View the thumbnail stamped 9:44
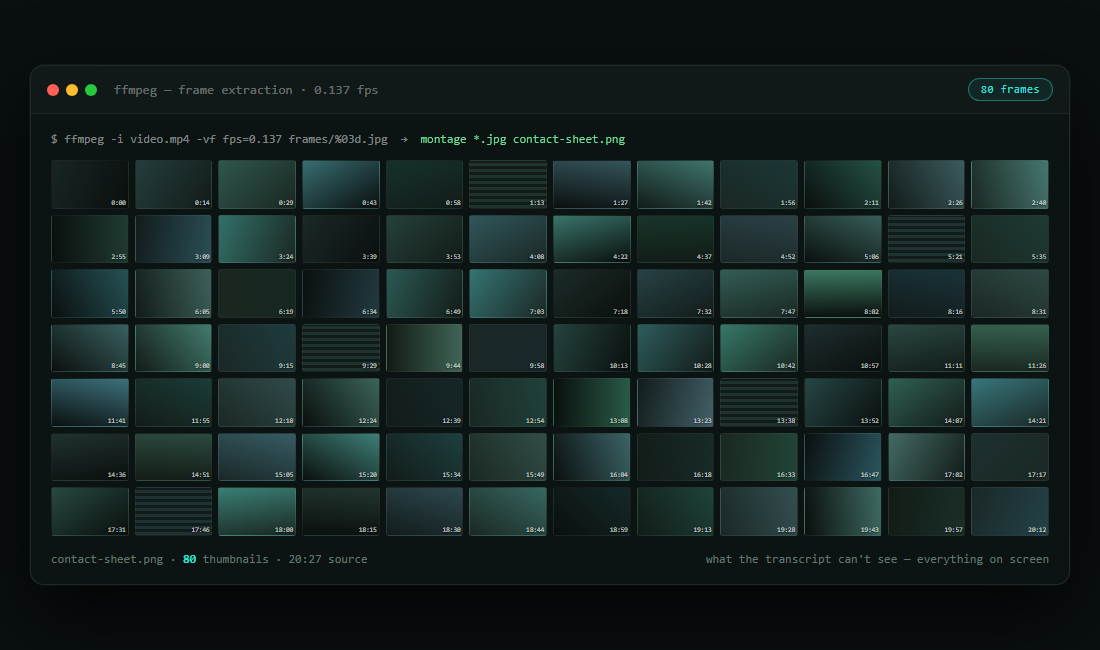Screen dimensions: 1100x650 (x=424, y=348)
